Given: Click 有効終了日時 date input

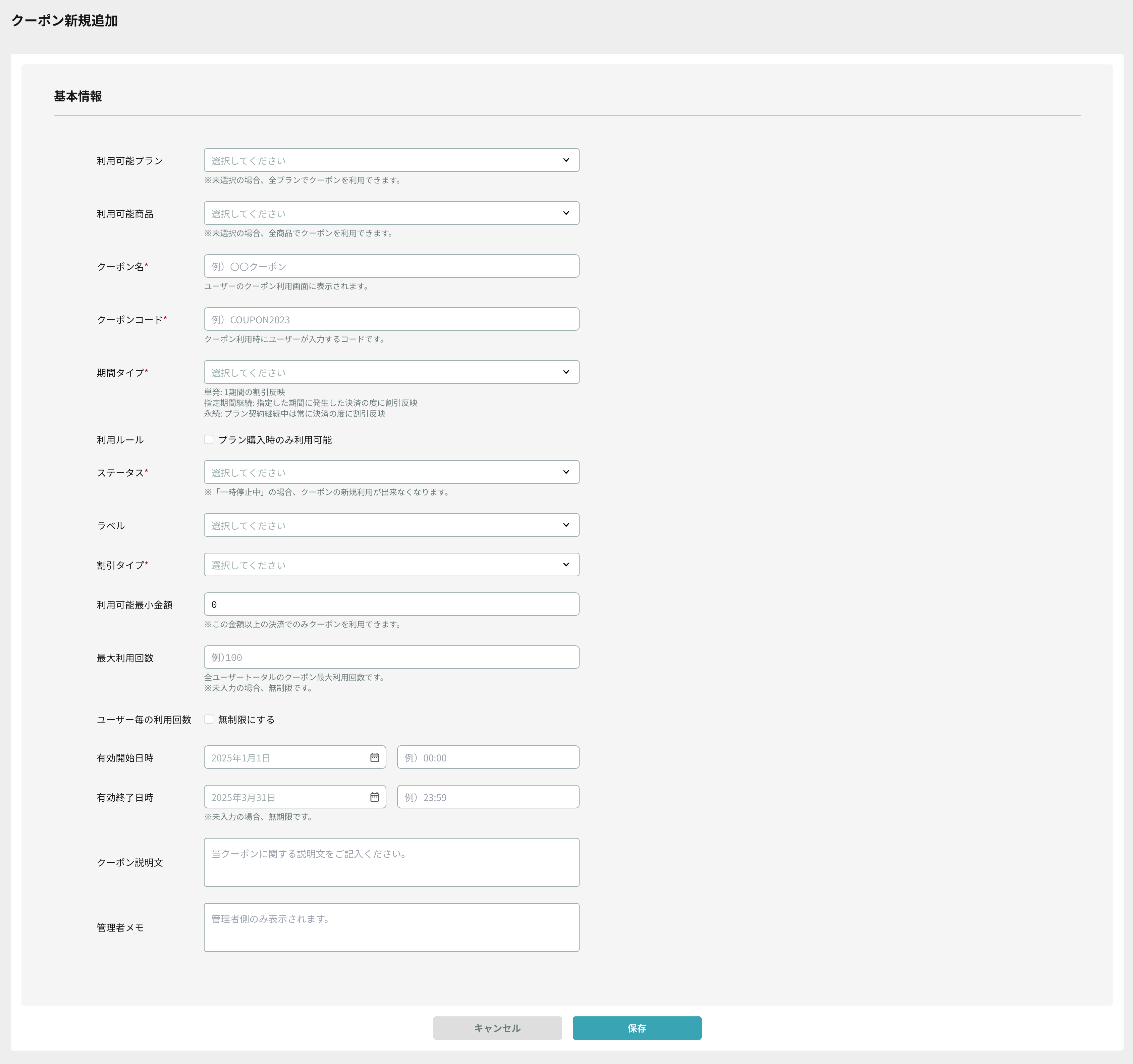Looking at the screenshot, I should pyautogui.click(x=295, y=797).
